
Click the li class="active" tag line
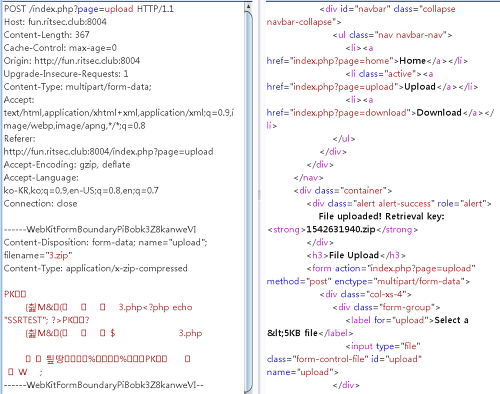(389, 74)
